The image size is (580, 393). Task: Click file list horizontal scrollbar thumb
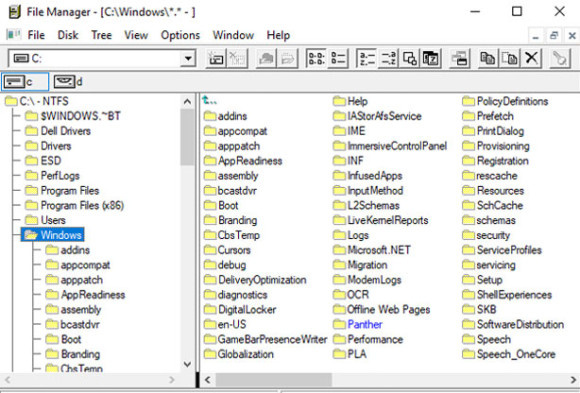click(x=274, y=380)
